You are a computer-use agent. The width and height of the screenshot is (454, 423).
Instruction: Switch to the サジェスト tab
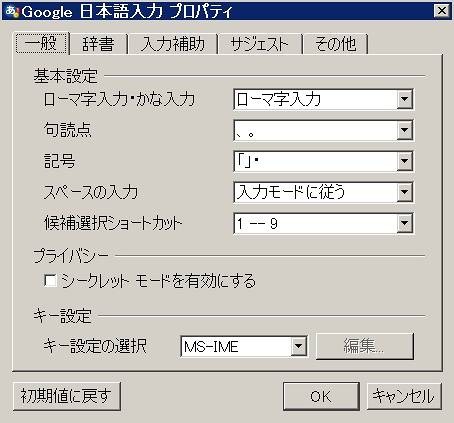[259, 44]
